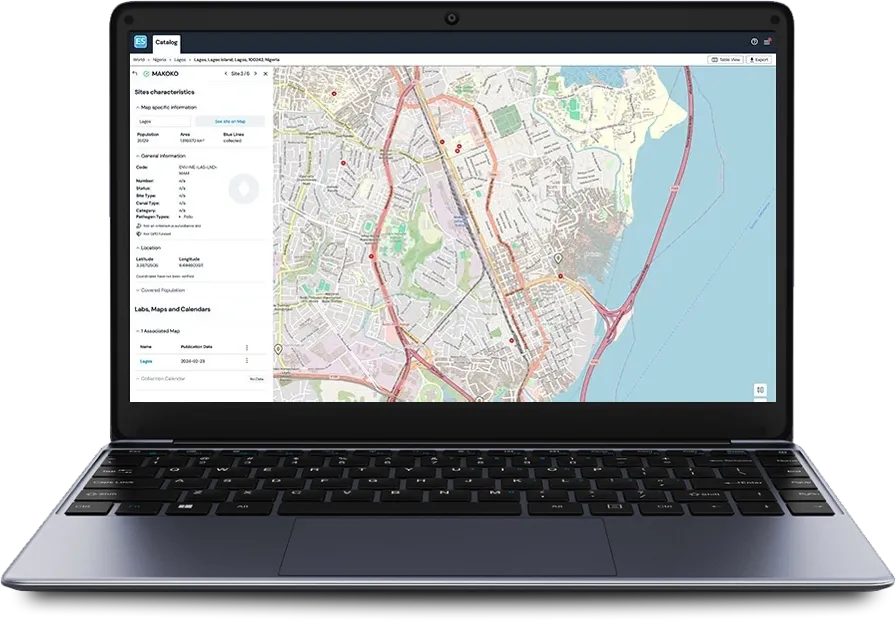Click the Export button

pyautogui.click(x=759, y=59)
